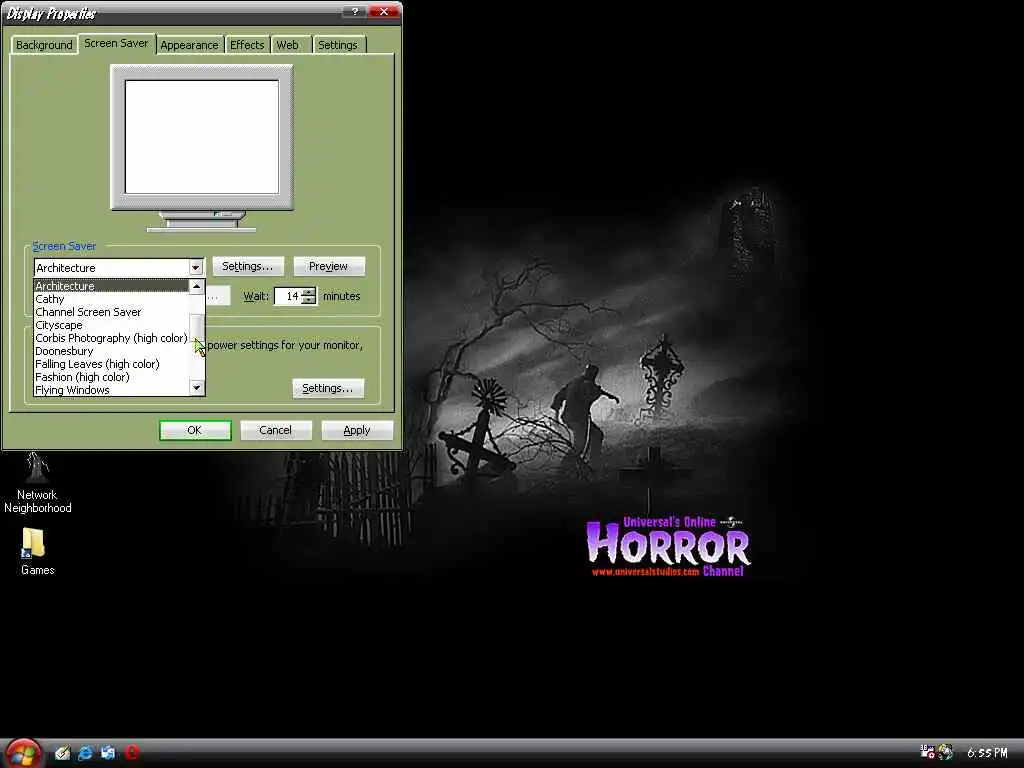Choose Flying Windows screen saver

click(111, 391)
